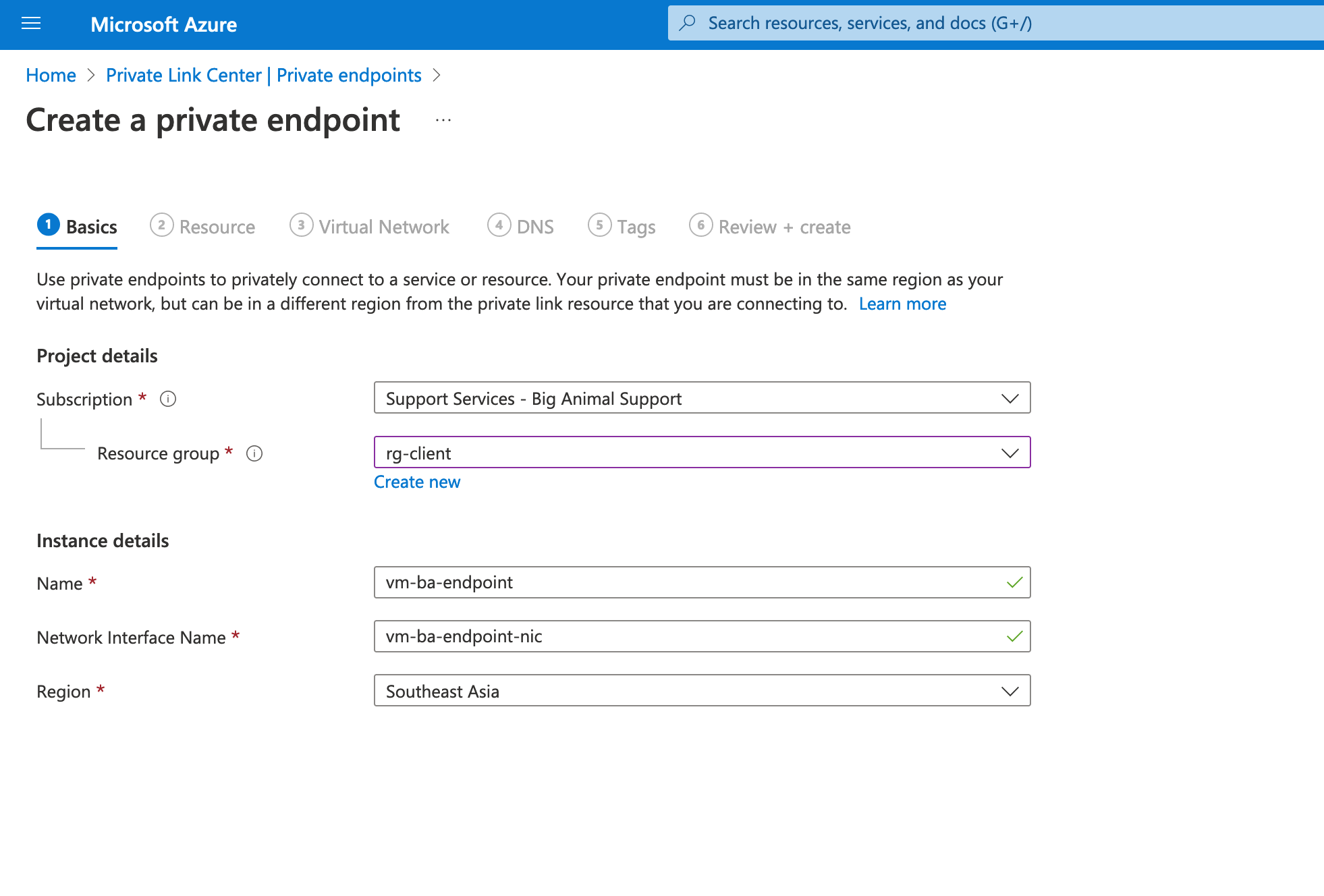Show Resource group info tooltip icon
The image size is (1324, 896).
(254, 453)
